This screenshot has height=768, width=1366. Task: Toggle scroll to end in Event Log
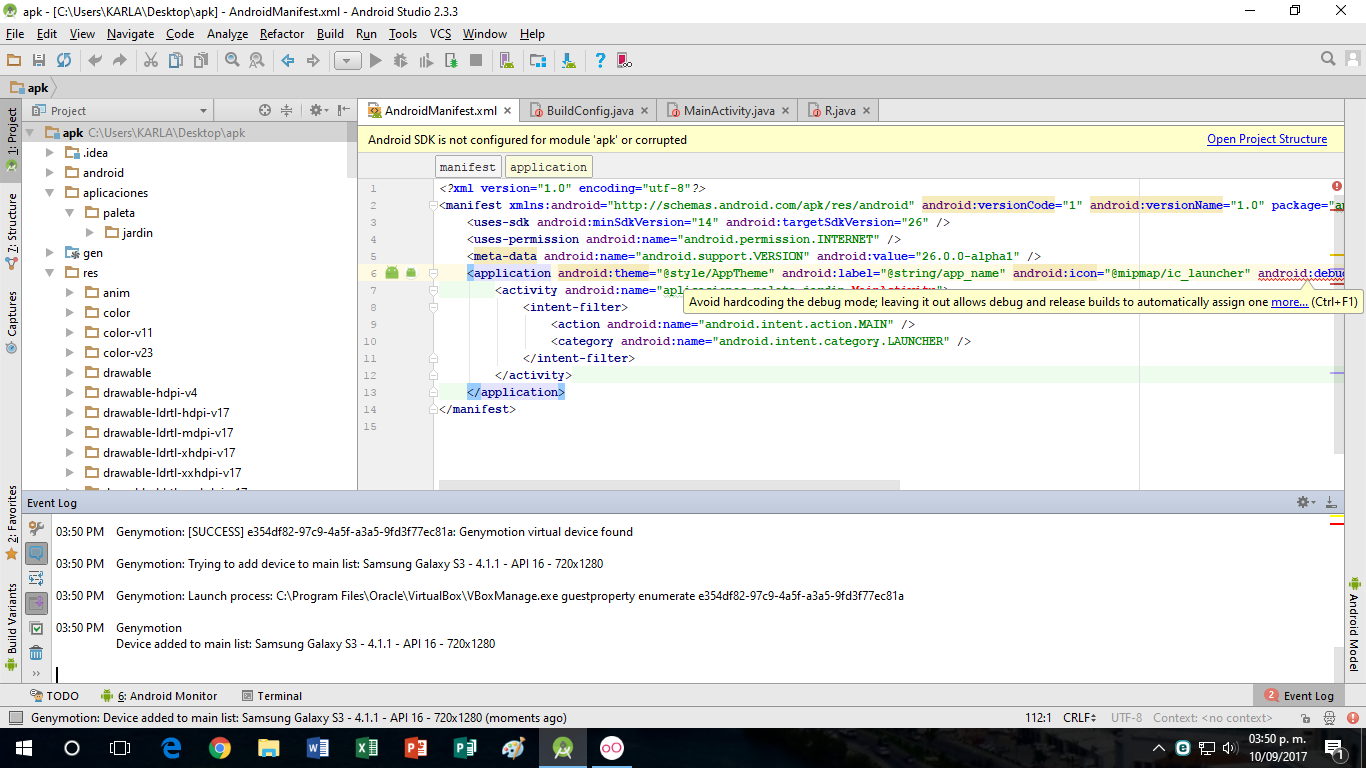(36, 603)
